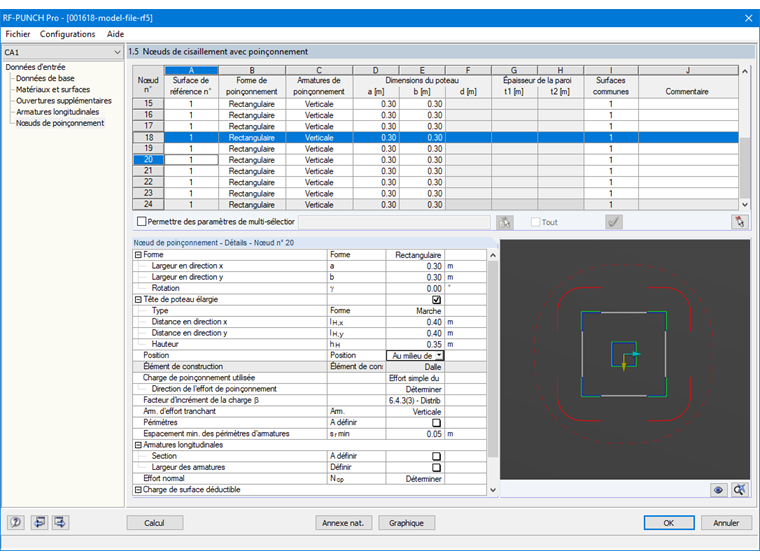Click the select in table icon beside multi-selection field
760x560 pixels.
tap(505, 222)
